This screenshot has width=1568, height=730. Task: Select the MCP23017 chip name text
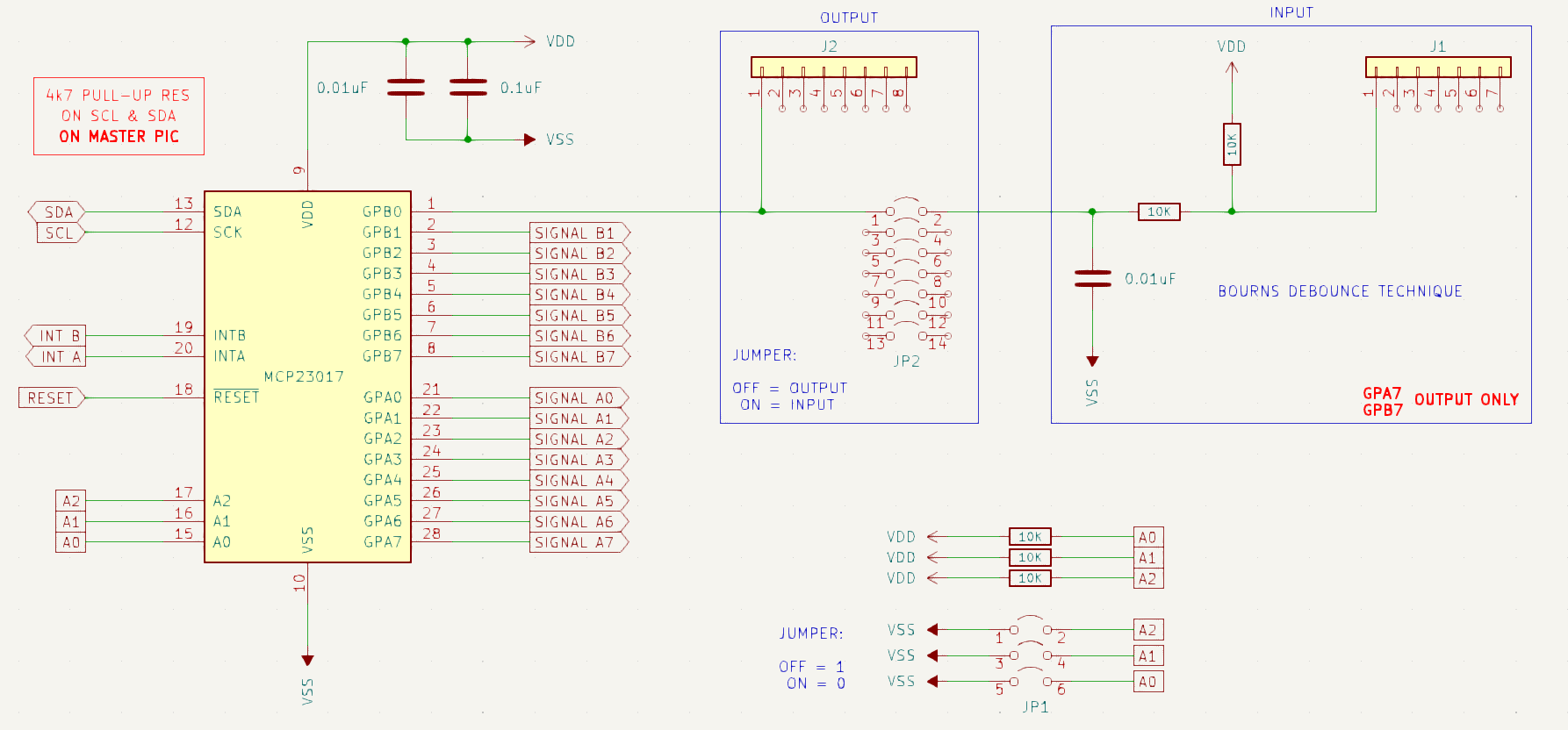[x=304, y=376]
